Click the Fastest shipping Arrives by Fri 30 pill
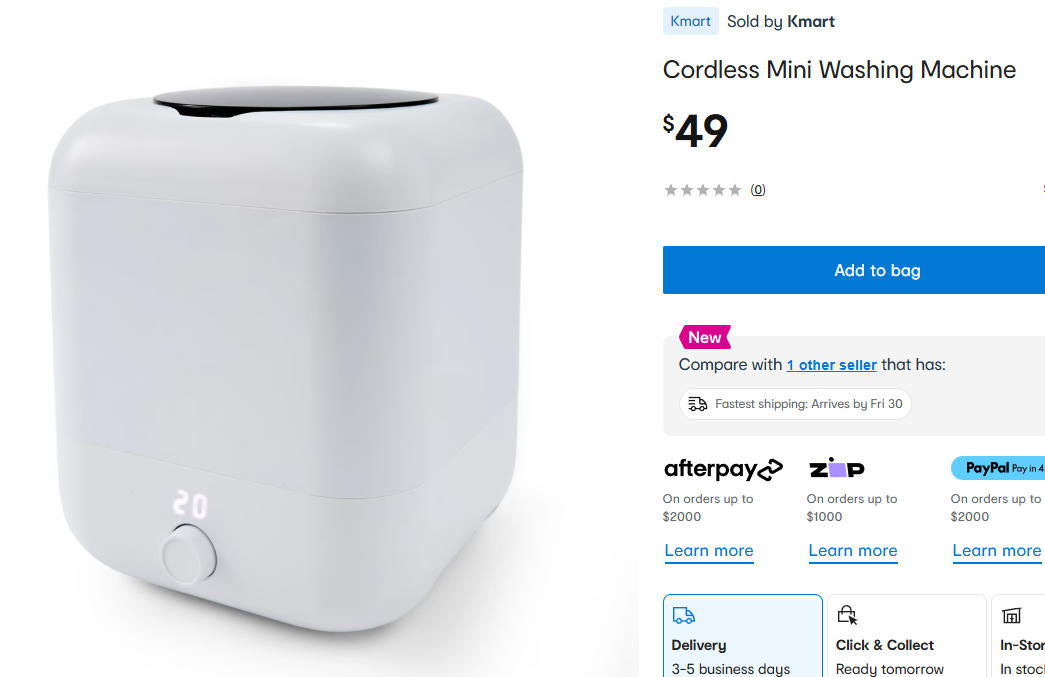This screenshot has width=1045, height=677. pyautogui.click(x=795, y=404)
